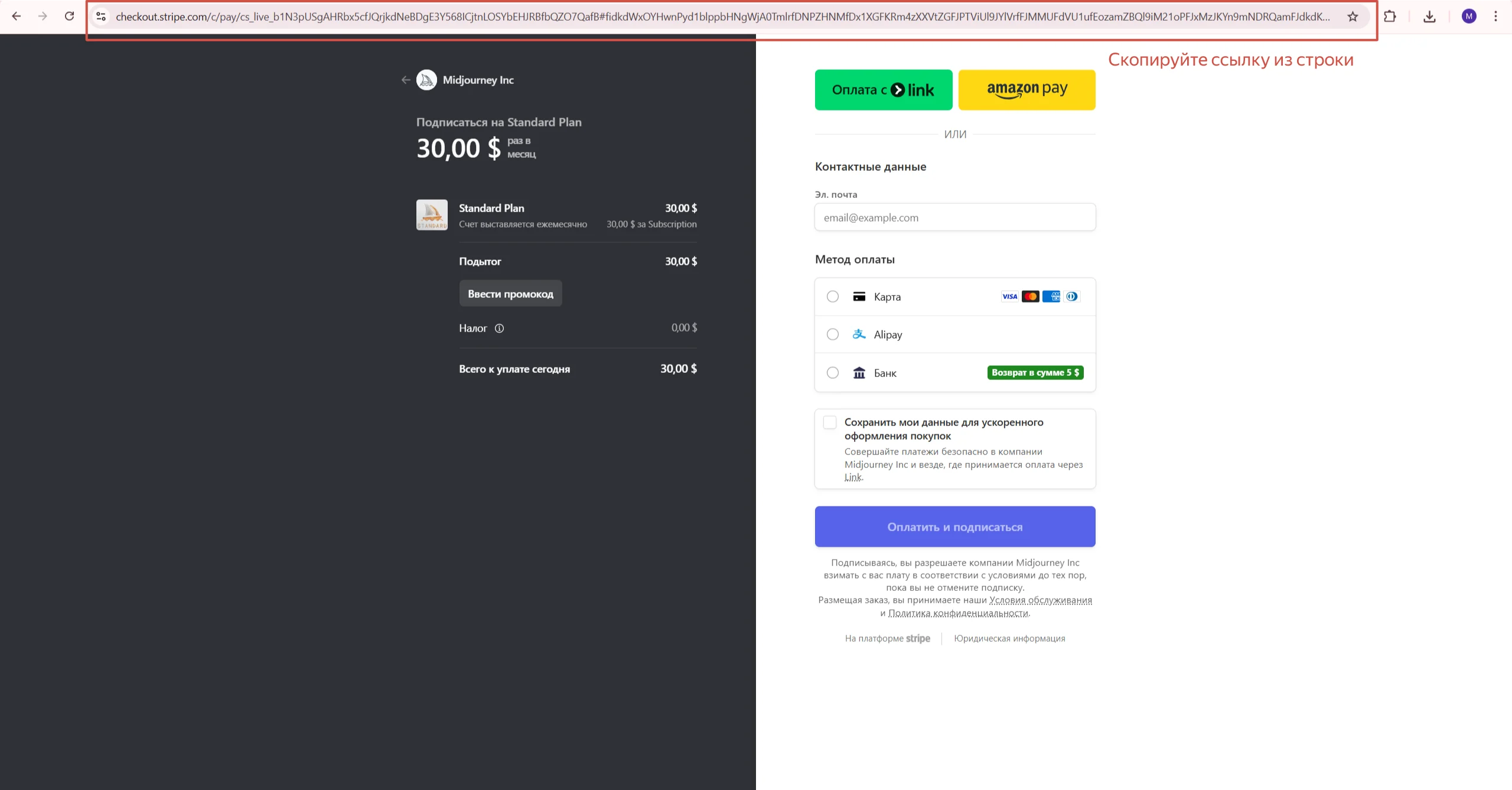The width and height of the screenshot is (1512, 790).
Task: Pay with the green Link button
Action: tap(884, 90)
